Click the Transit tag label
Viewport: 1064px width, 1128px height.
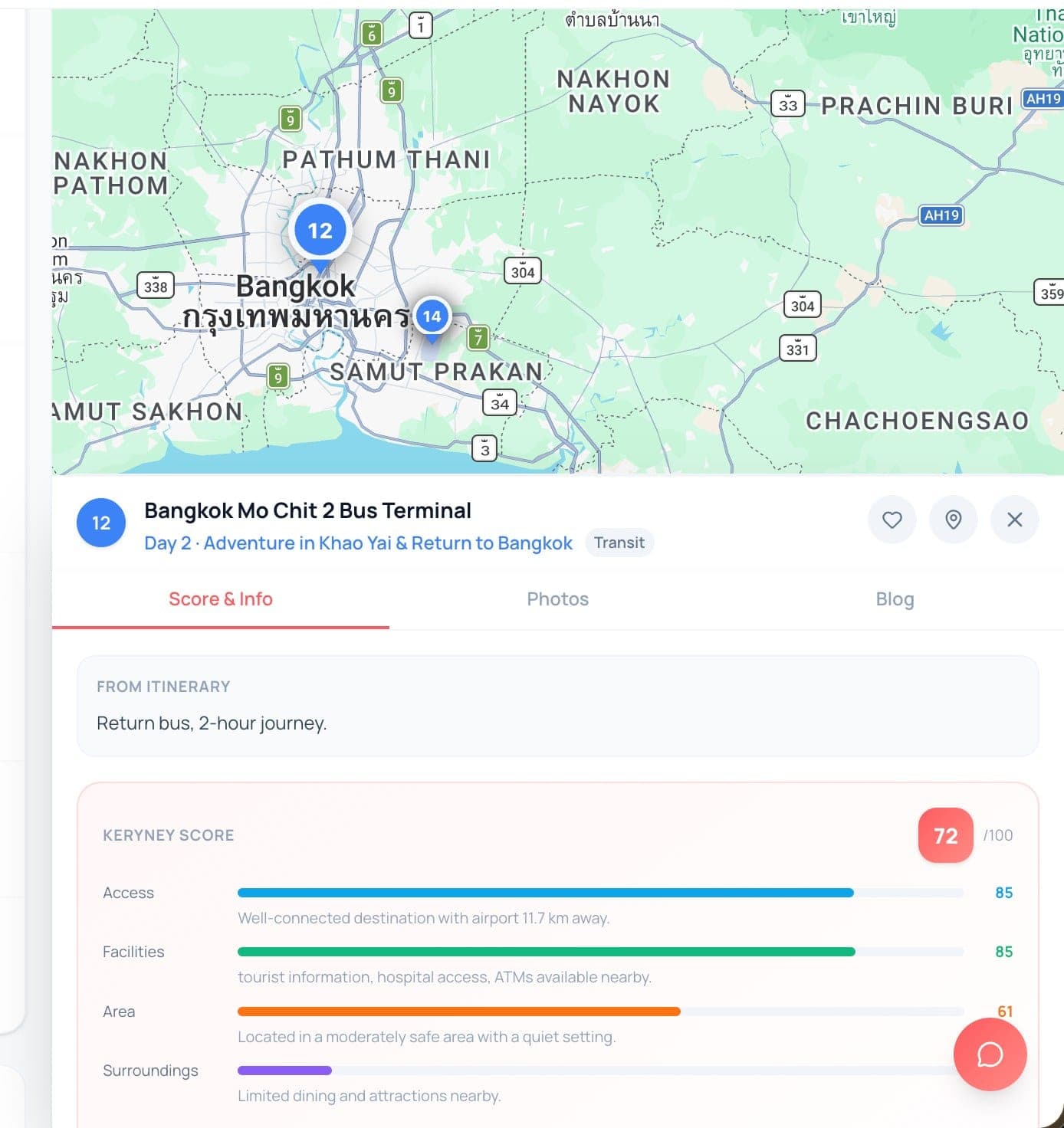point(619,543)
